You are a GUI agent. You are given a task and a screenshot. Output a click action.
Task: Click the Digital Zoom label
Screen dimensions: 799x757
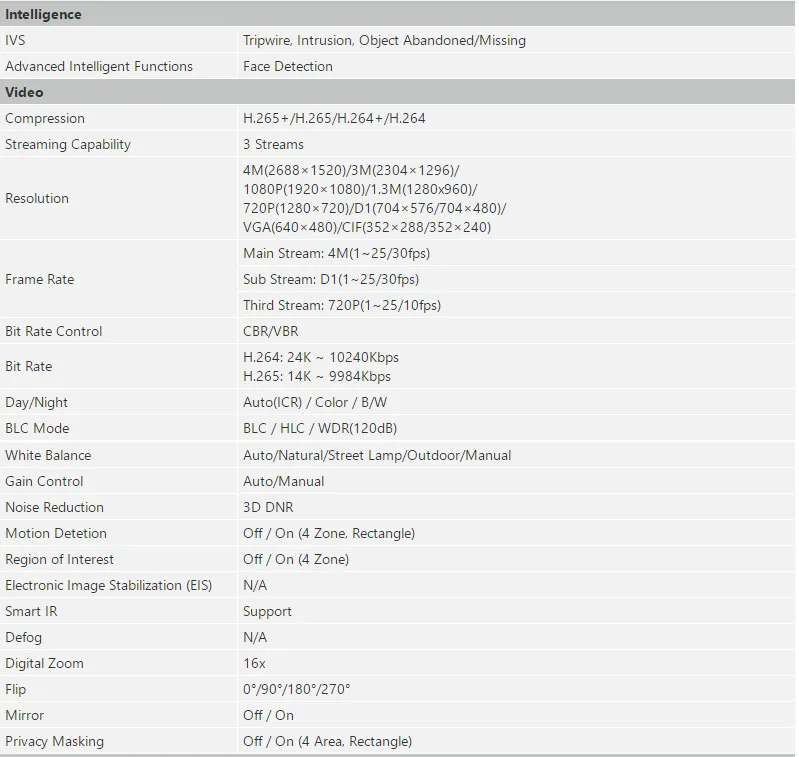point(44,663)
